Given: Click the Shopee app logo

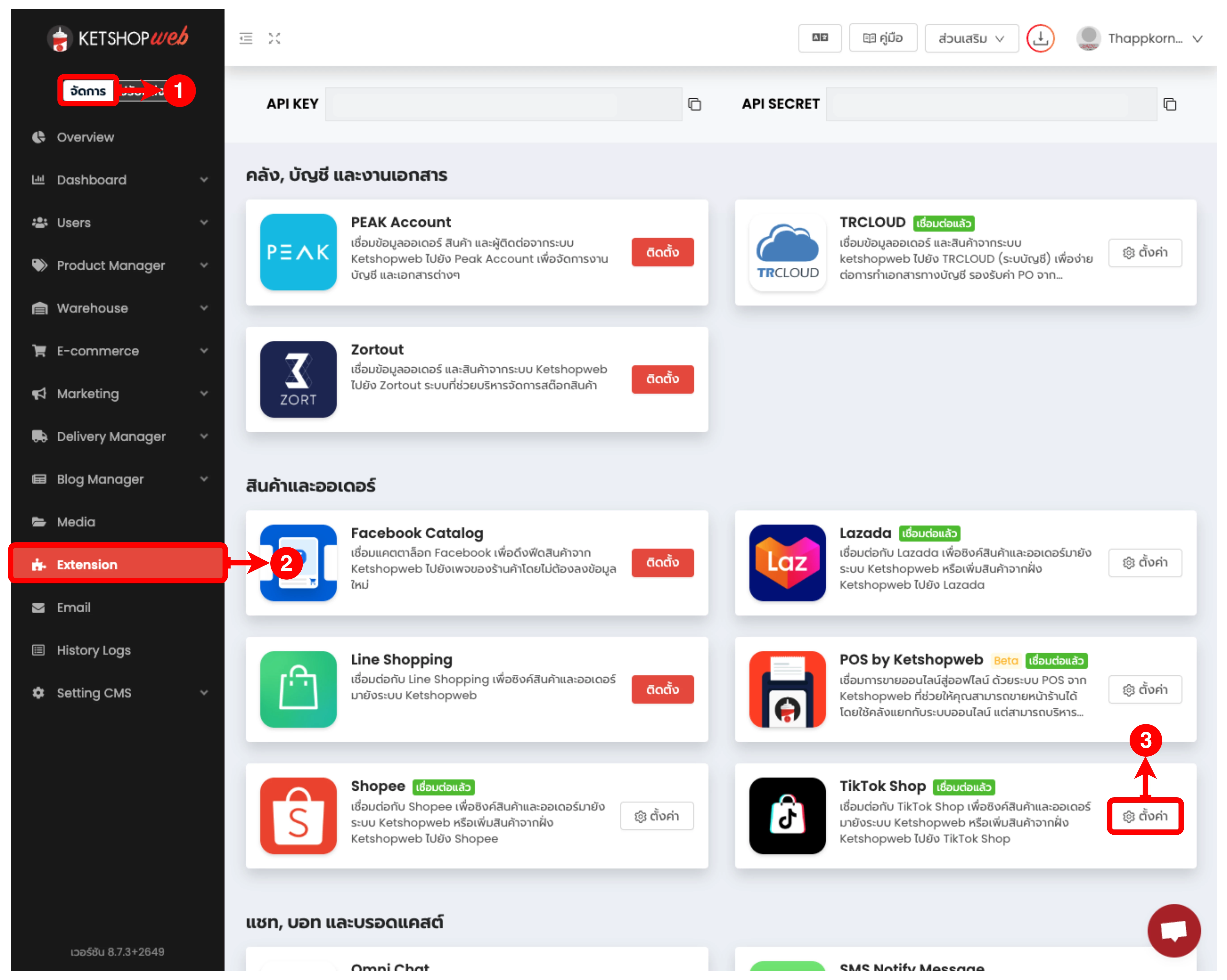Looking at the screenshot, I should 298,816.
